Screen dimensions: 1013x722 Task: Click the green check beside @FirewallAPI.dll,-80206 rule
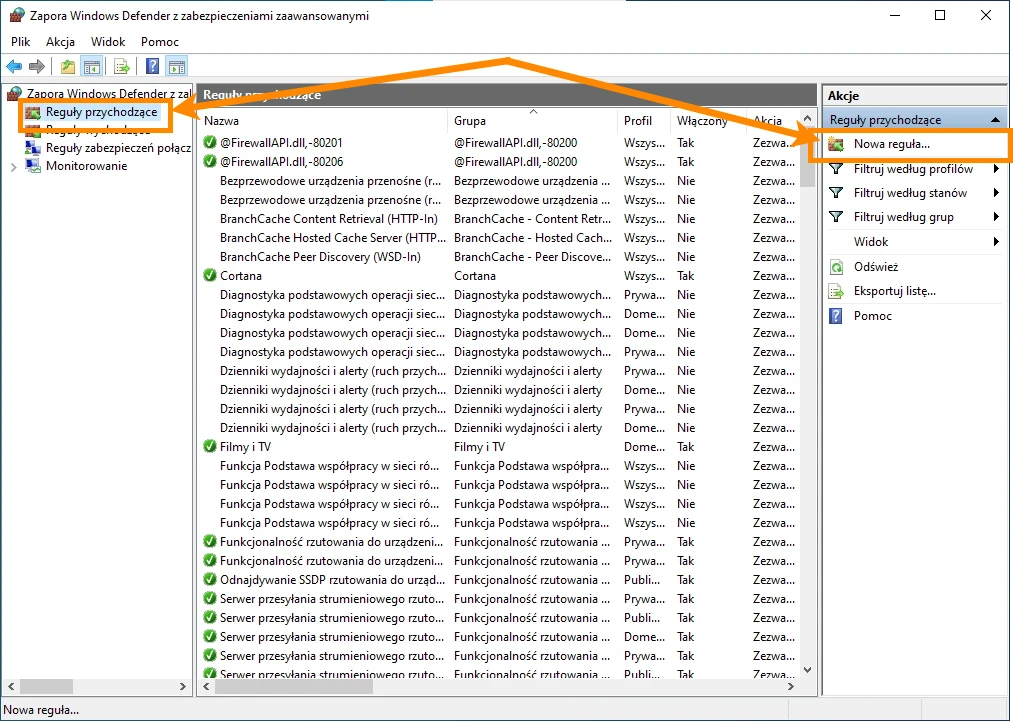tap(209, 161)
